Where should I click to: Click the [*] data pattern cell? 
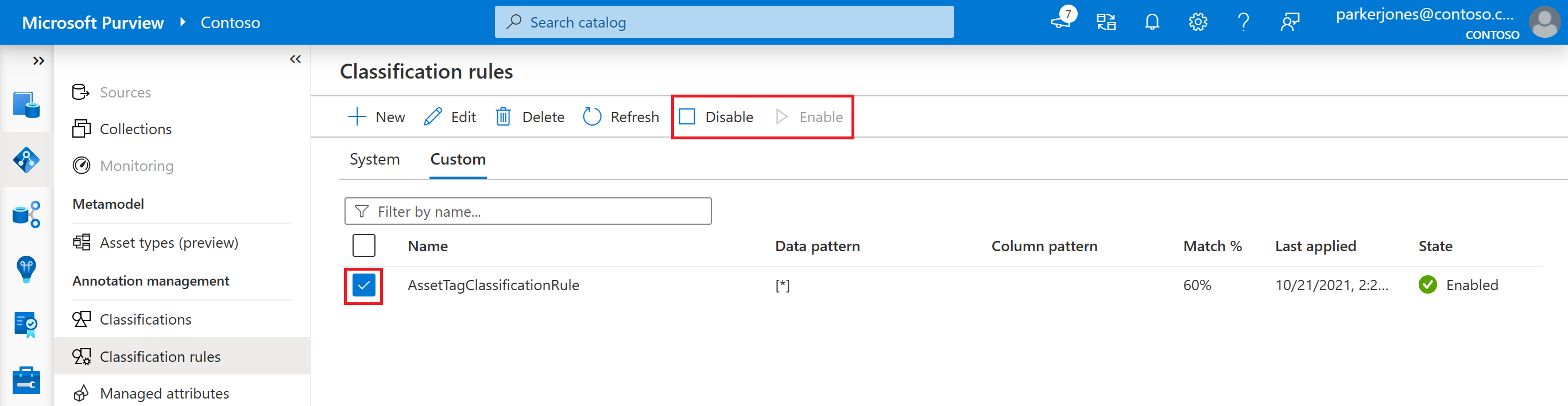[x=782, y=285]
